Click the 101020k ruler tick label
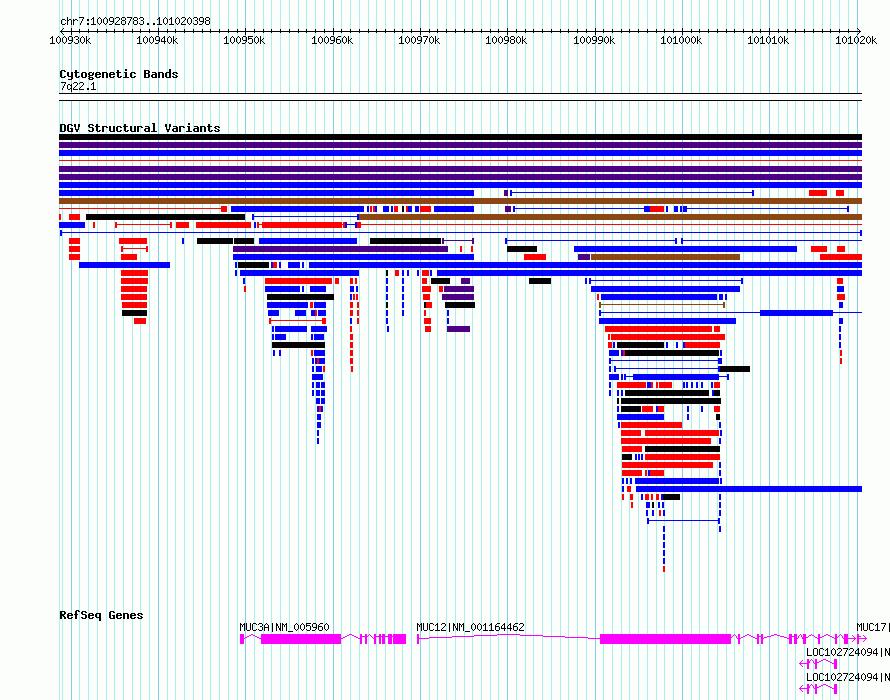 pyautogui.click(x=855, y=40)
